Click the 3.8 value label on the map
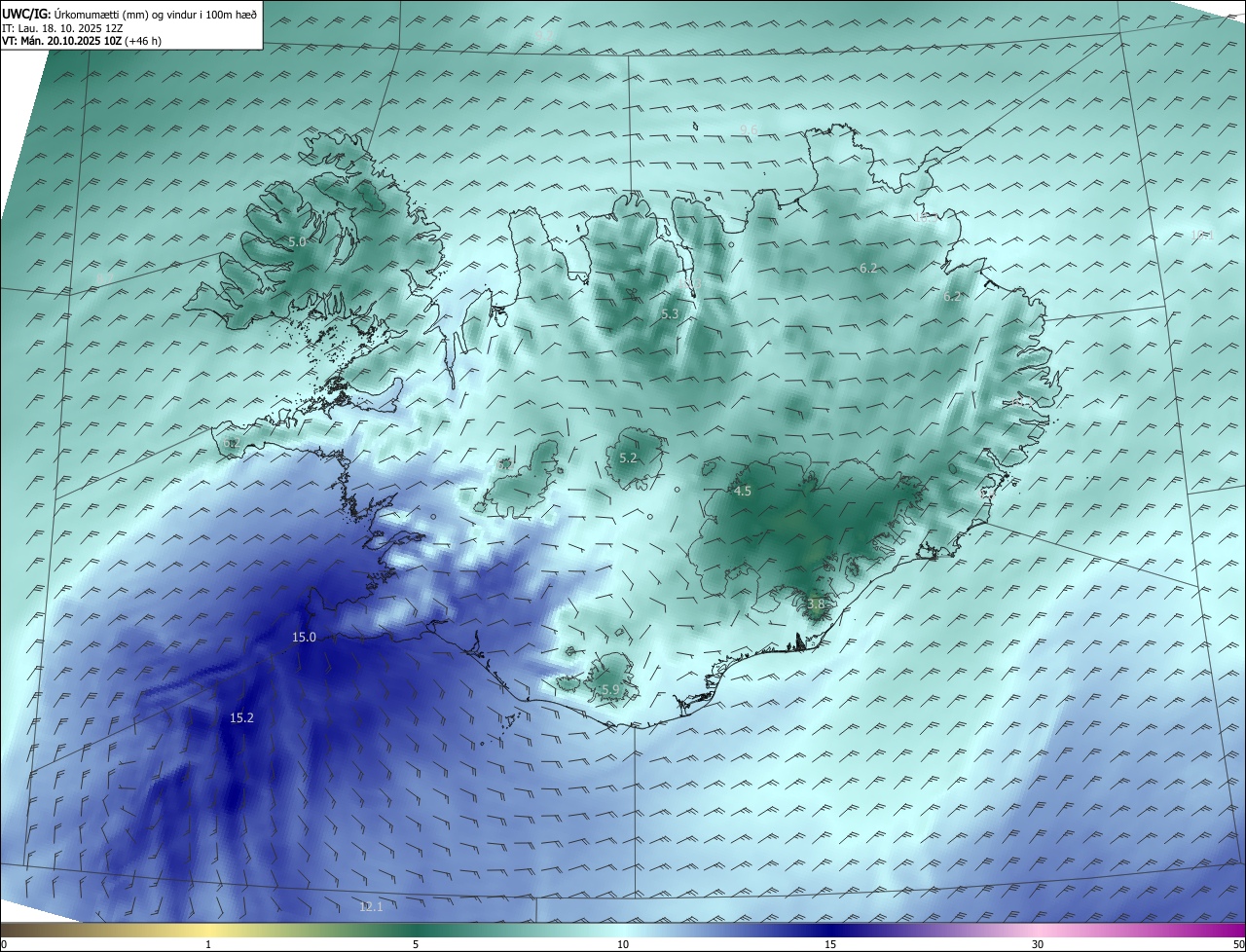Screen dimensions: 1246x952 [x=816, y=604]
